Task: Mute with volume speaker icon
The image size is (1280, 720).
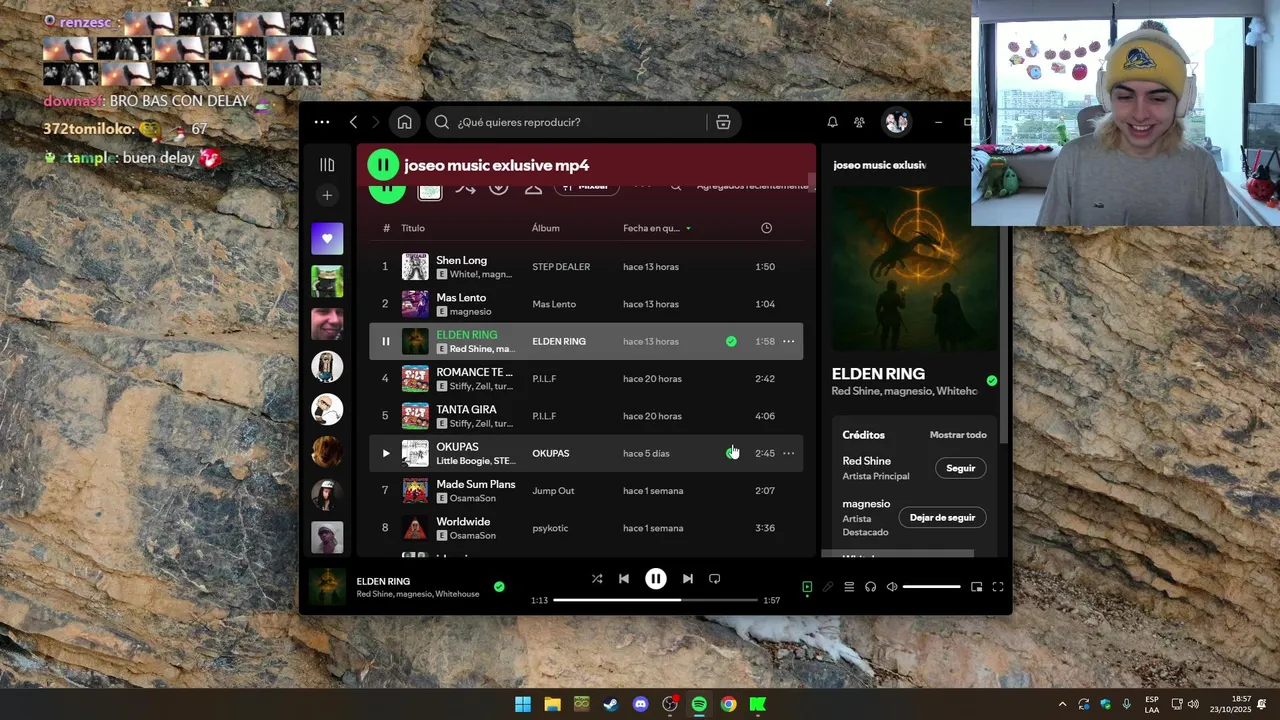Action: (x=892, y=587)
